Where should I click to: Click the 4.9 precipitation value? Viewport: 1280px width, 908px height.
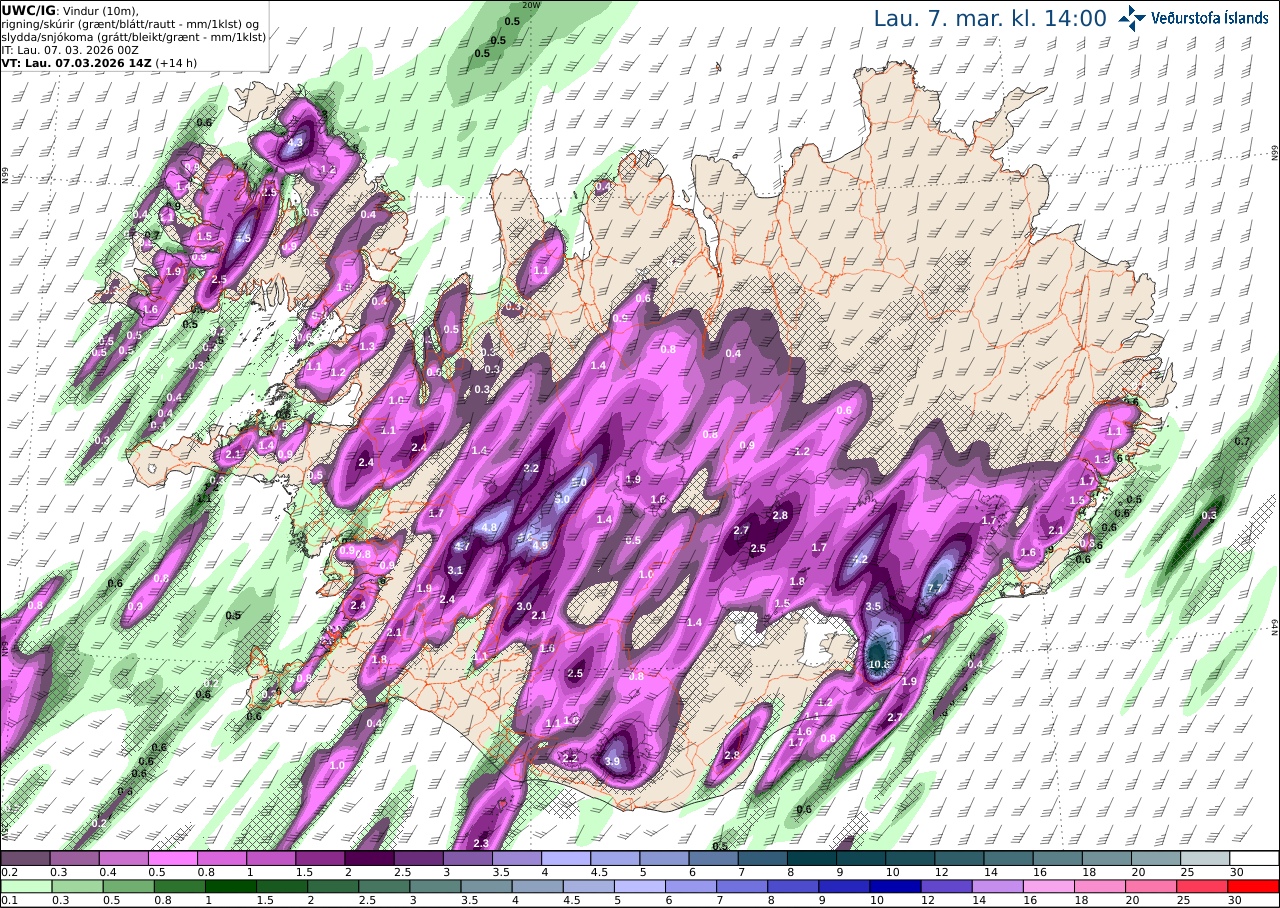(540, 546)
